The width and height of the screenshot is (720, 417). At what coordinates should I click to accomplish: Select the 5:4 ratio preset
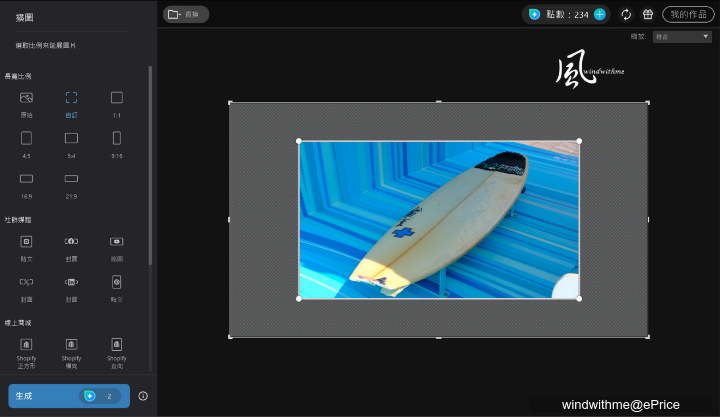pyautogui.click(x=71, y=138)
